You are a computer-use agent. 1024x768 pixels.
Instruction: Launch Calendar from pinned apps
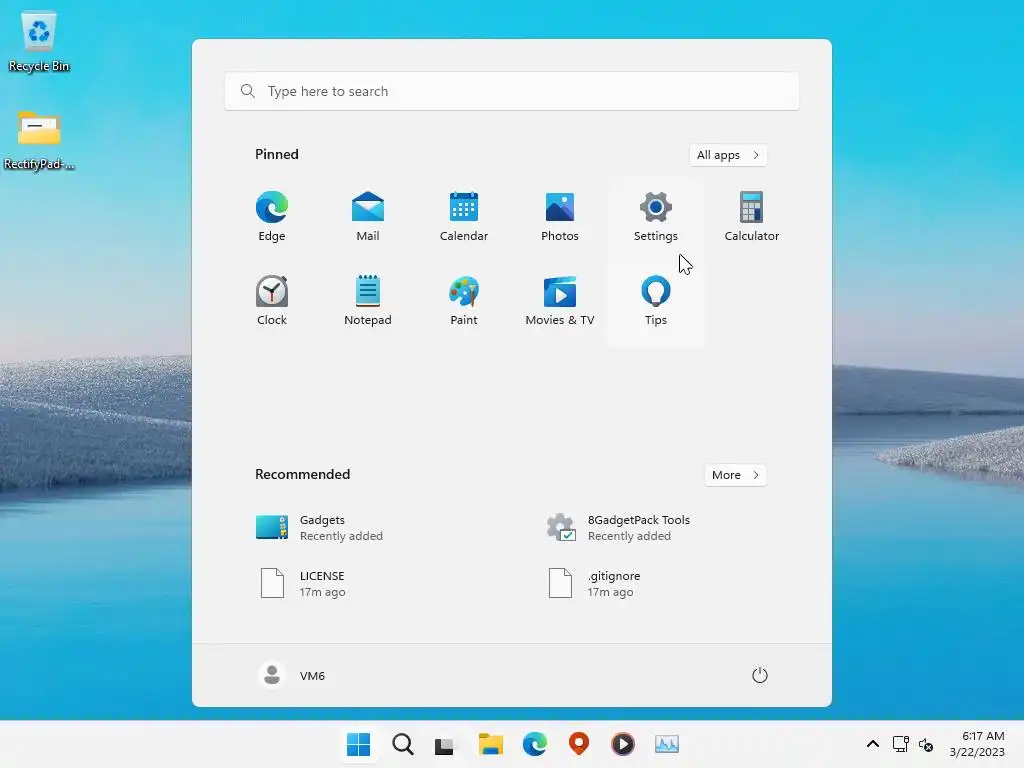[464, 217]
